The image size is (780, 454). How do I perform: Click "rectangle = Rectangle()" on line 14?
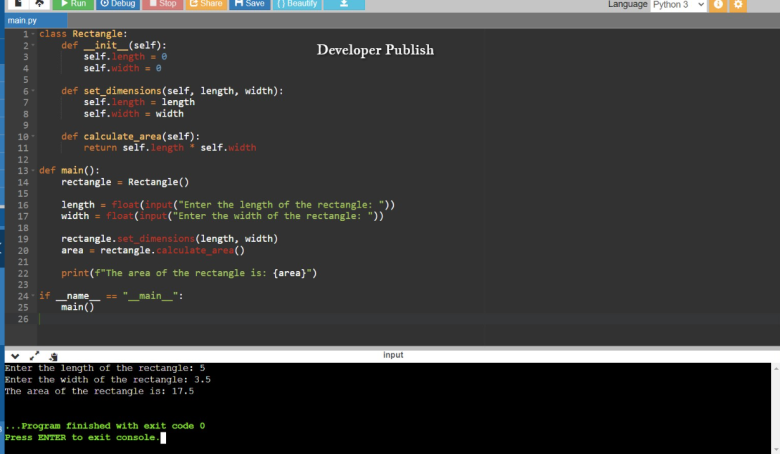[125, 182]
